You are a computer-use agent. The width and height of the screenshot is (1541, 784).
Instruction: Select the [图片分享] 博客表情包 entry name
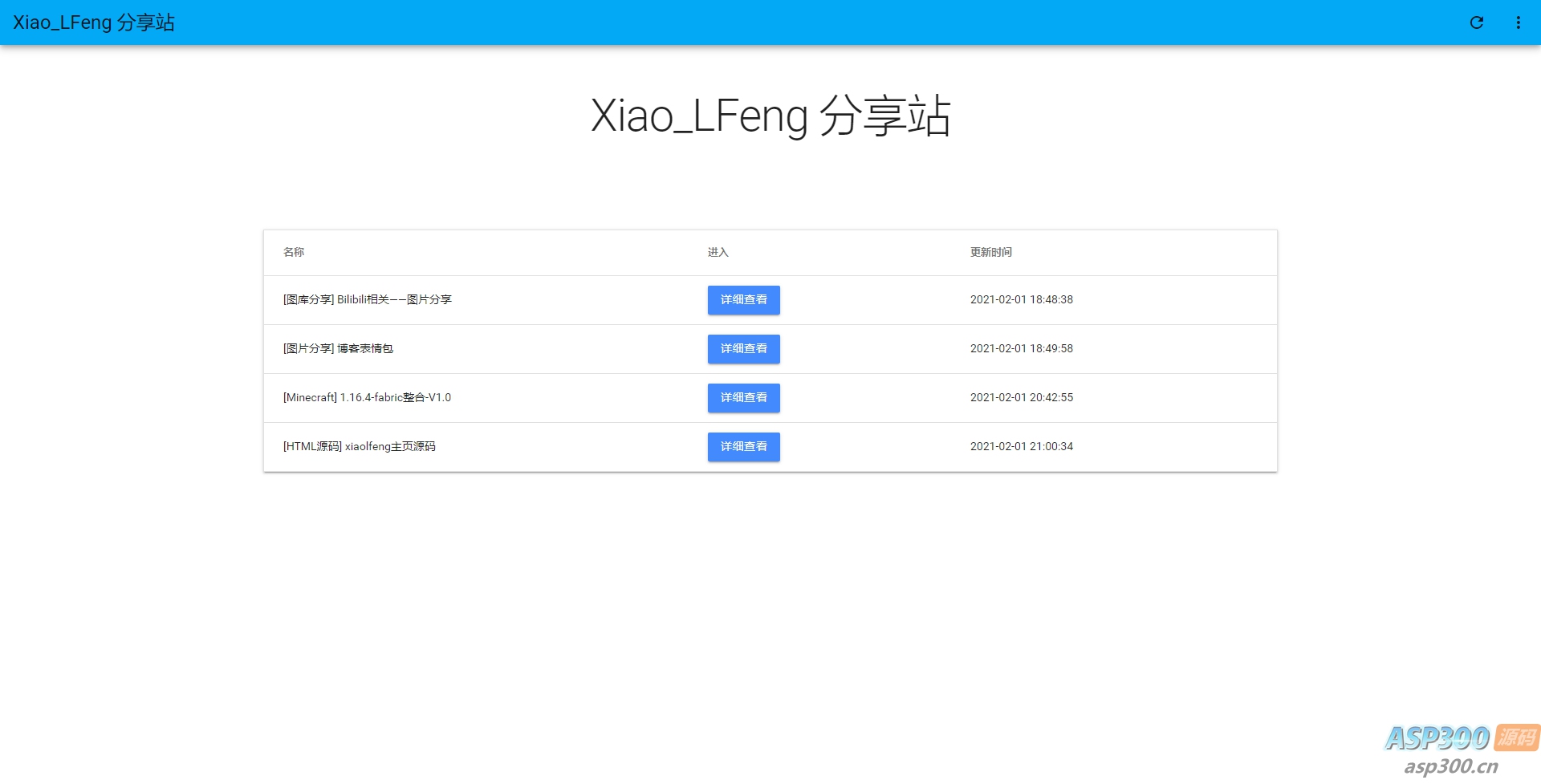pos(338,348)
